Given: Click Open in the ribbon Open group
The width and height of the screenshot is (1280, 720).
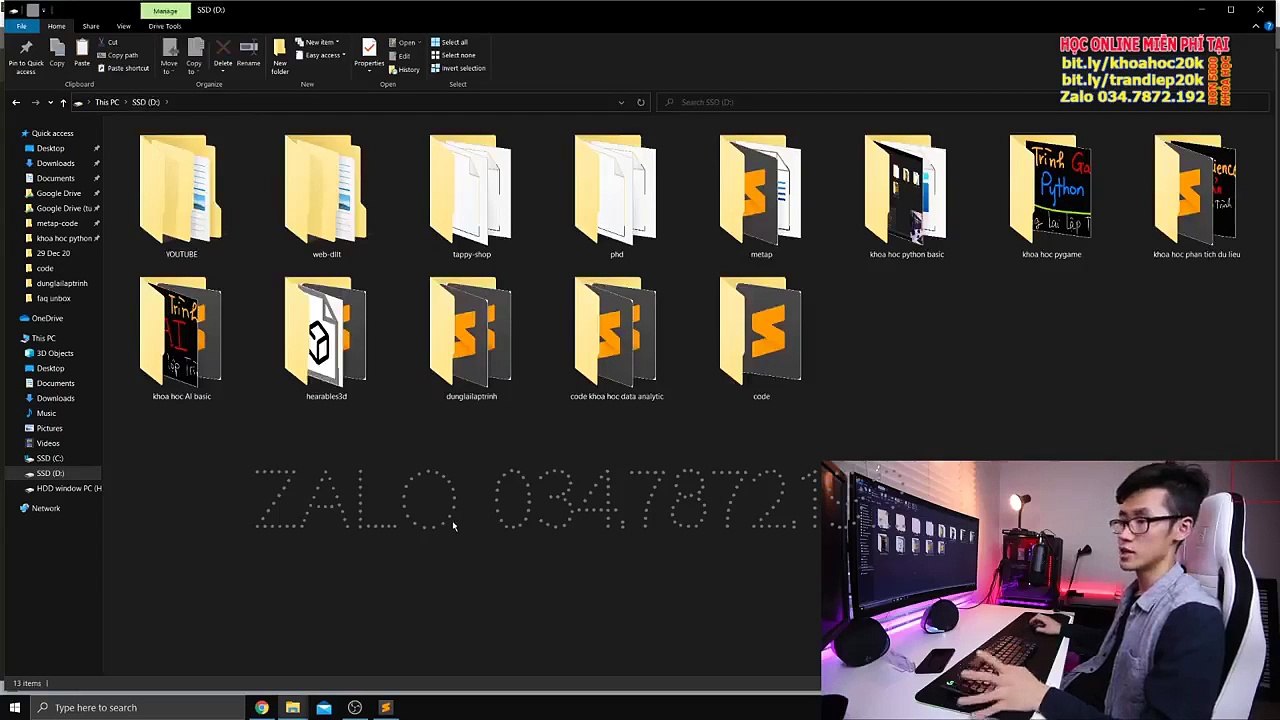Looking at the screenshot, I should click(x=404, y=43).
